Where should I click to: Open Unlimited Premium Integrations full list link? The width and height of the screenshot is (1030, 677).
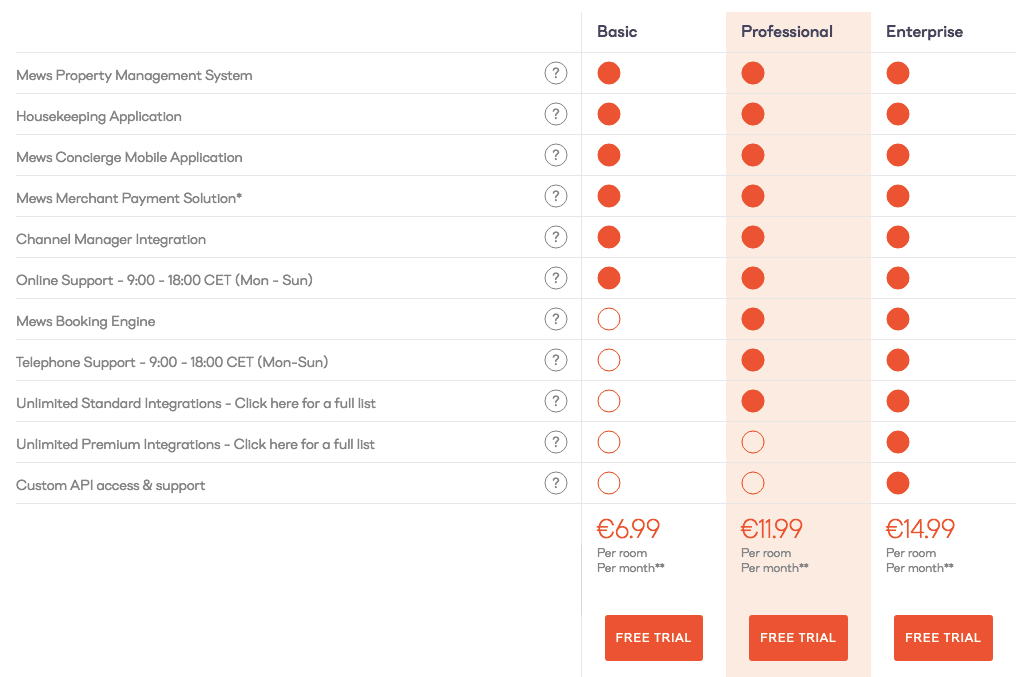pos(304,445)
